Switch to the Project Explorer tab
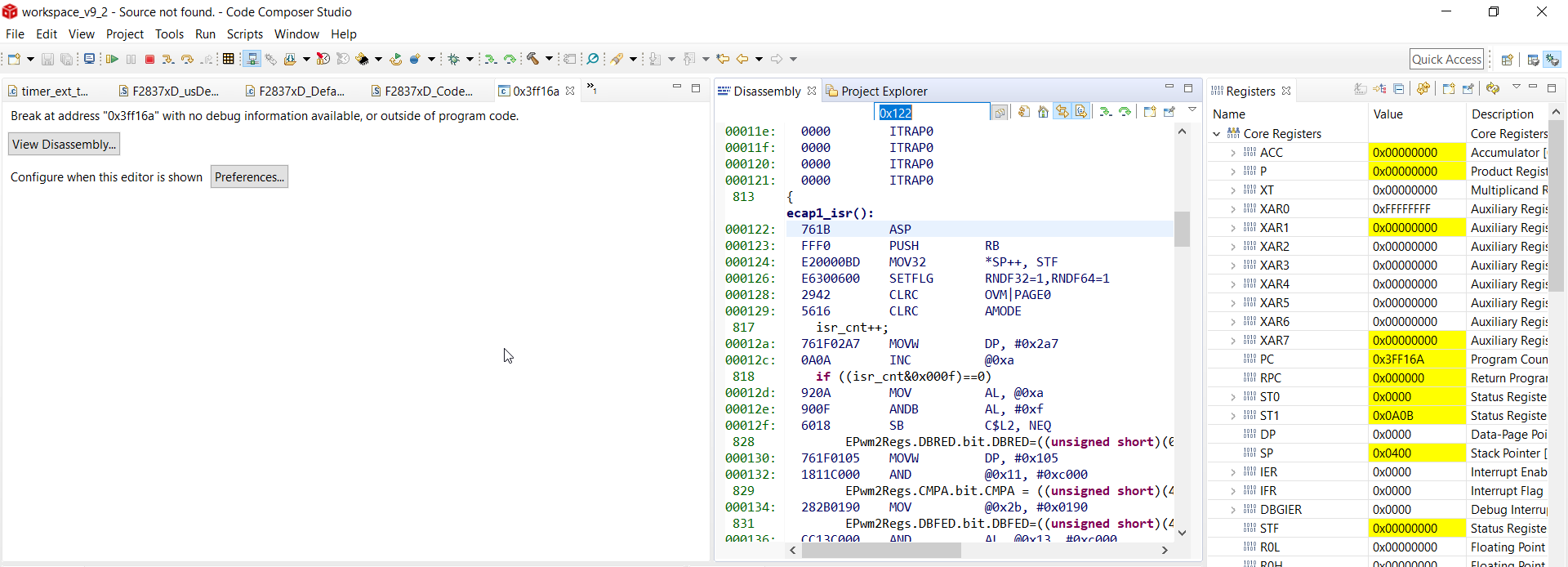1568x567 pixels. 884,92
